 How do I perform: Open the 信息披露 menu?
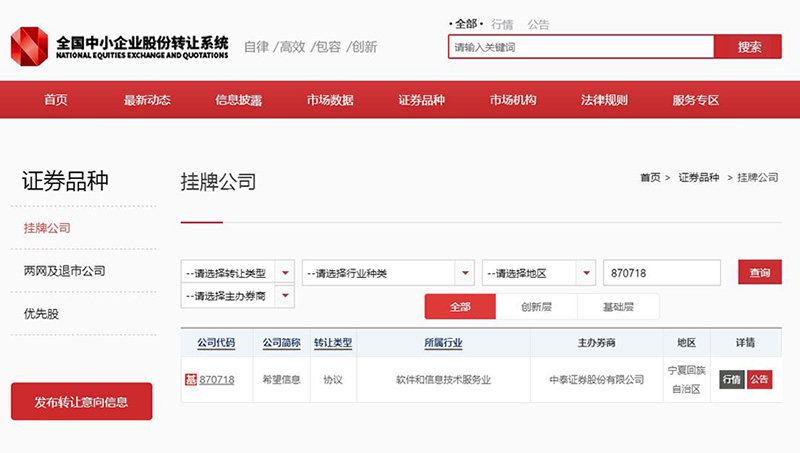pyautogui.click(x=238, y=100)
